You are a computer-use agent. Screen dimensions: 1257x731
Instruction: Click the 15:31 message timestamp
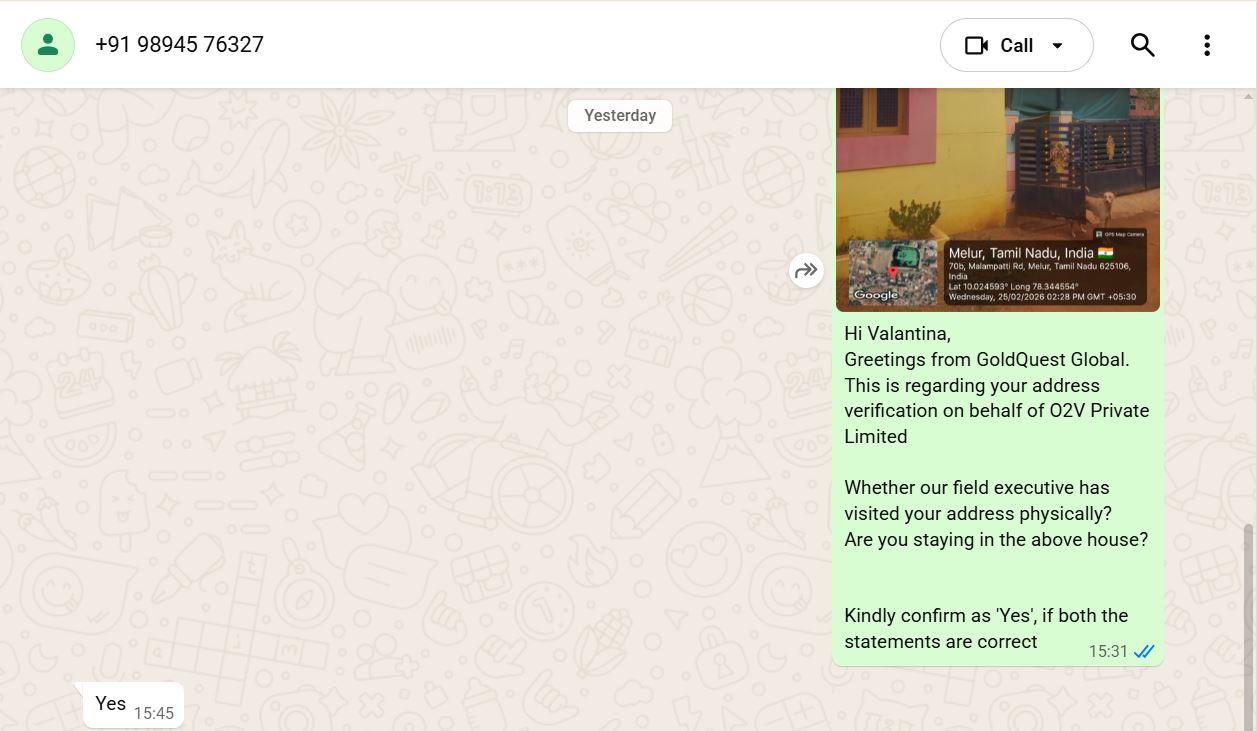(1108, 652)
